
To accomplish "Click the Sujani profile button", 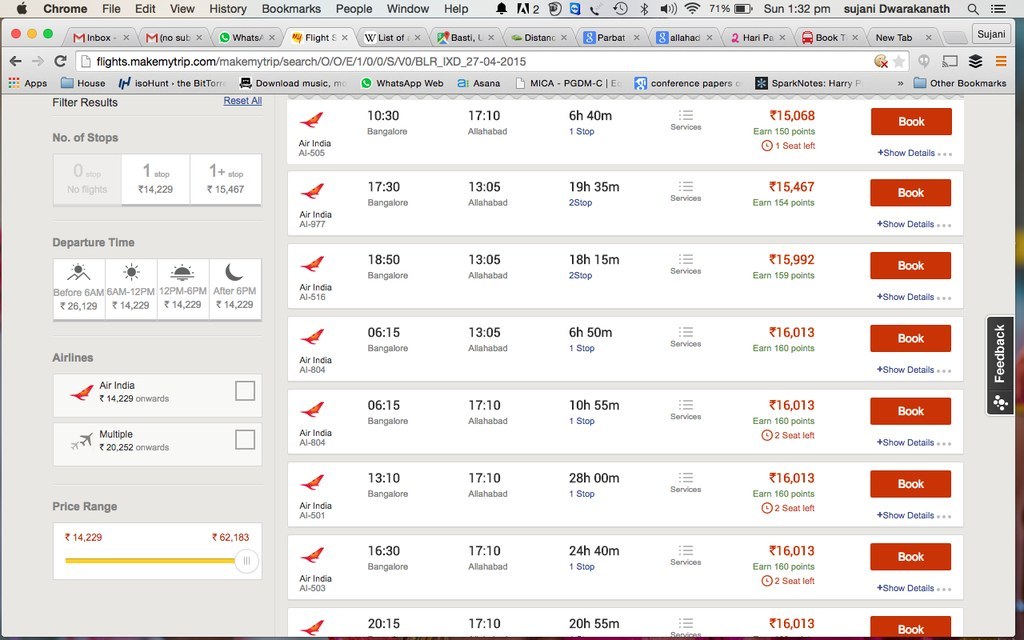I will (991, 34).
